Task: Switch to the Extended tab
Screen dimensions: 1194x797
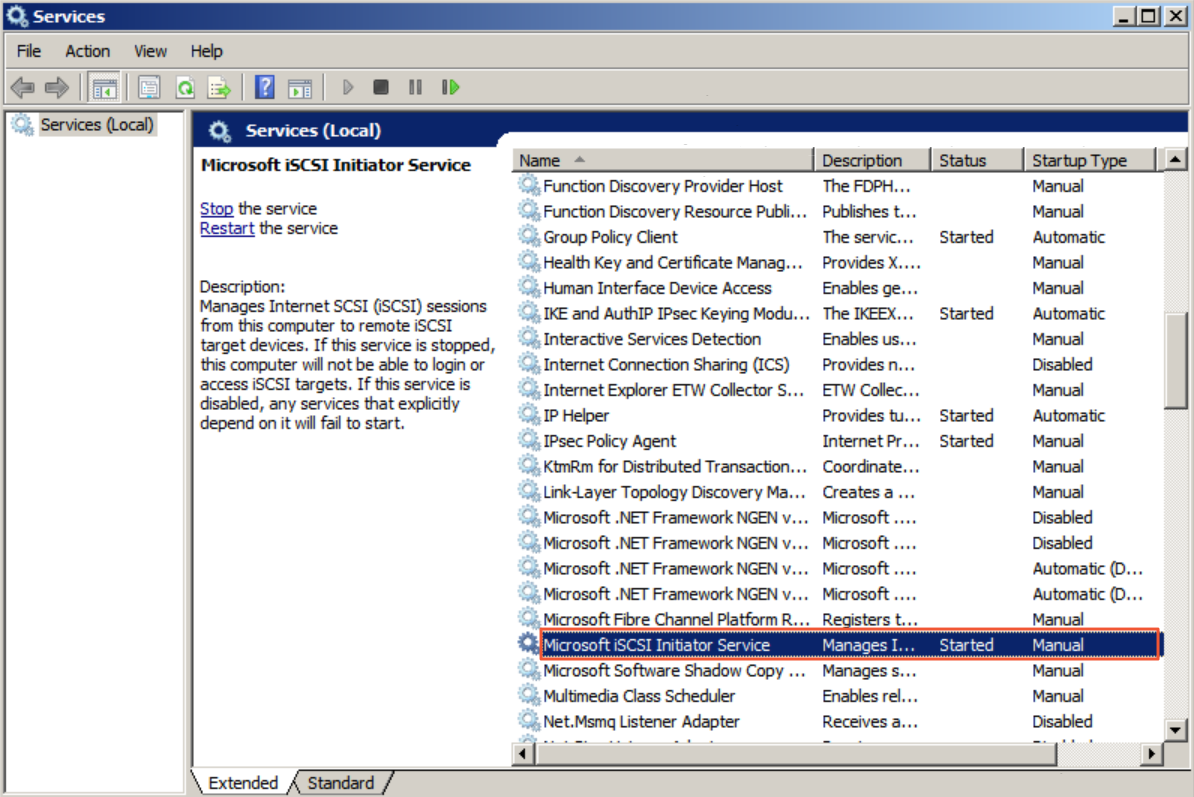Action: click(243, 783)
